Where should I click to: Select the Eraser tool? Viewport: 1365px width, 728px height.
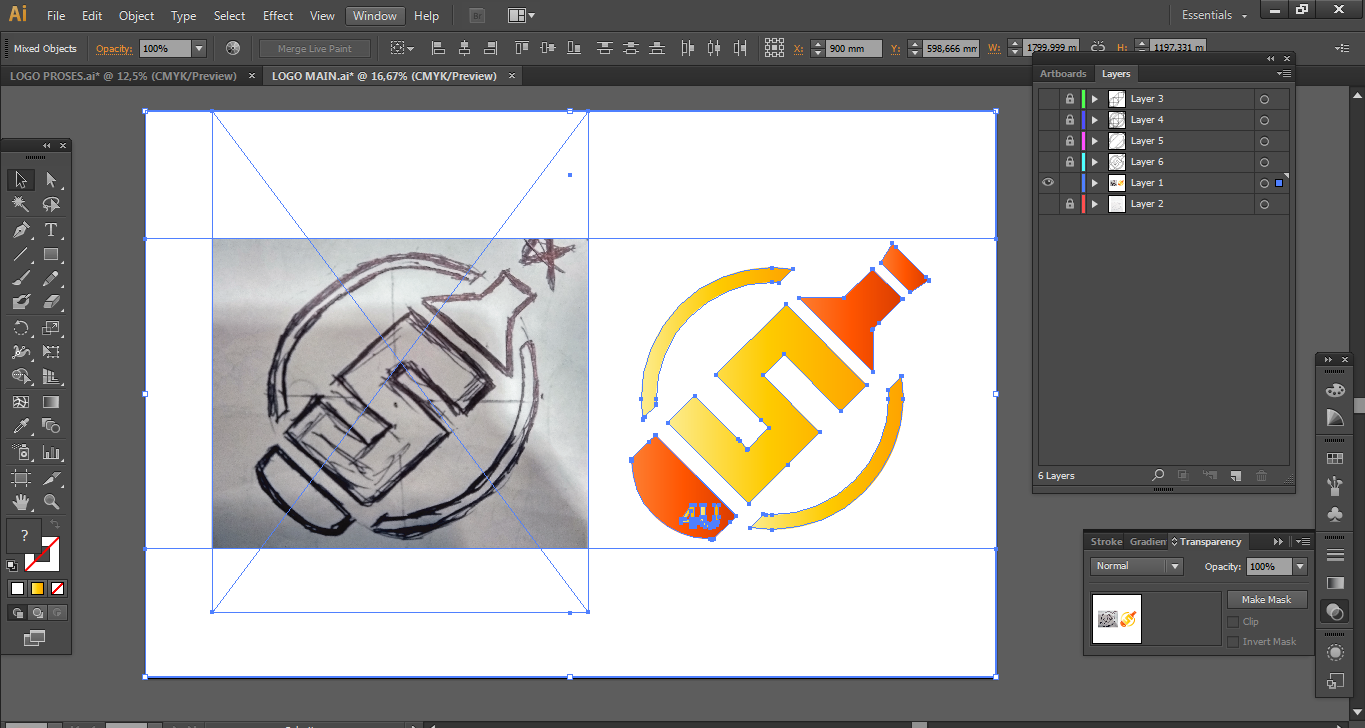(51, 302)
